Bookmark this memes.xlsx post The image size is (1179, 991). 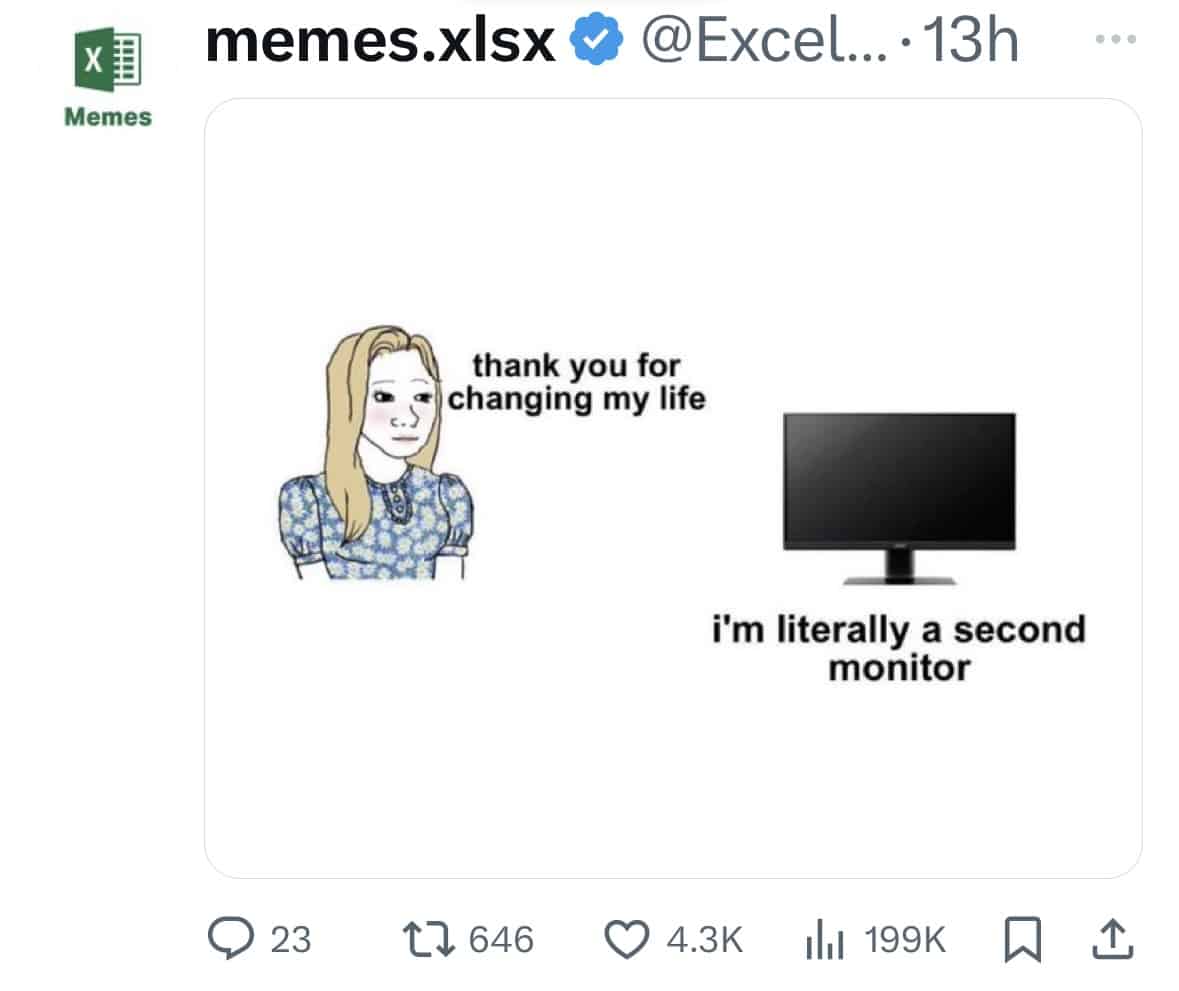pyautogui.click(x=1020, y=939)
